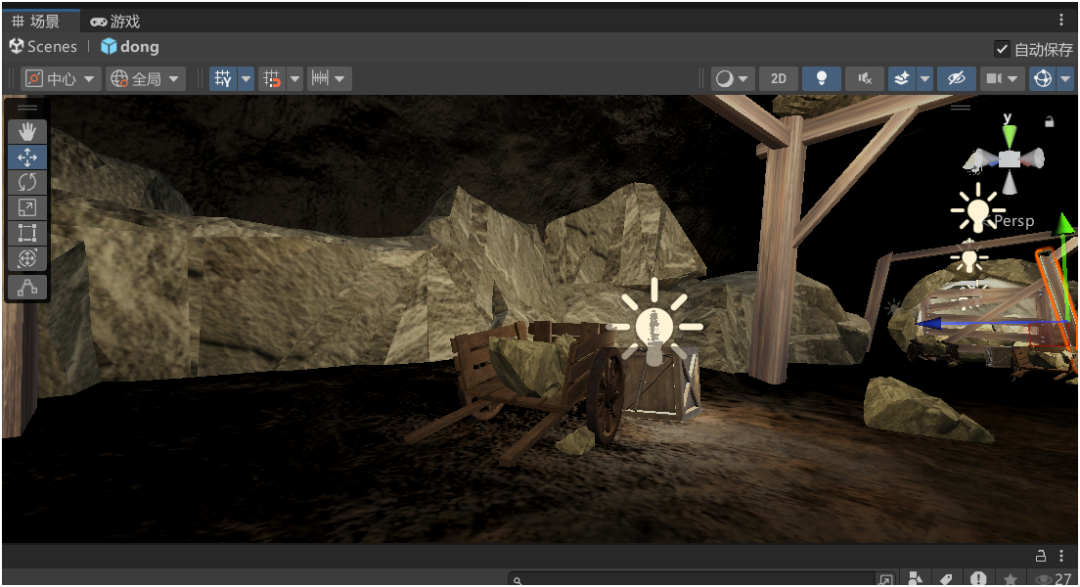This screenshot has width=1080, height=587.
Task: Click the bottom panel search field
Action: pos(692,579)
